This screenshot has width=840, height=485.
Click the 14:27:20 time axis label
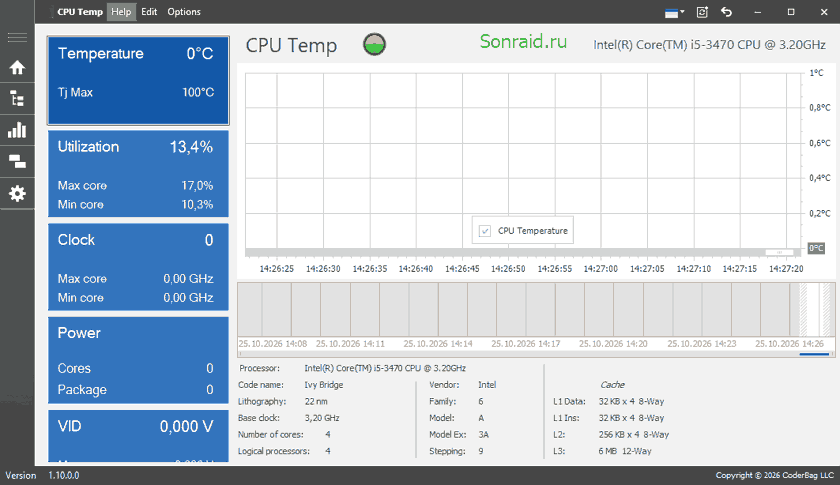786,269
